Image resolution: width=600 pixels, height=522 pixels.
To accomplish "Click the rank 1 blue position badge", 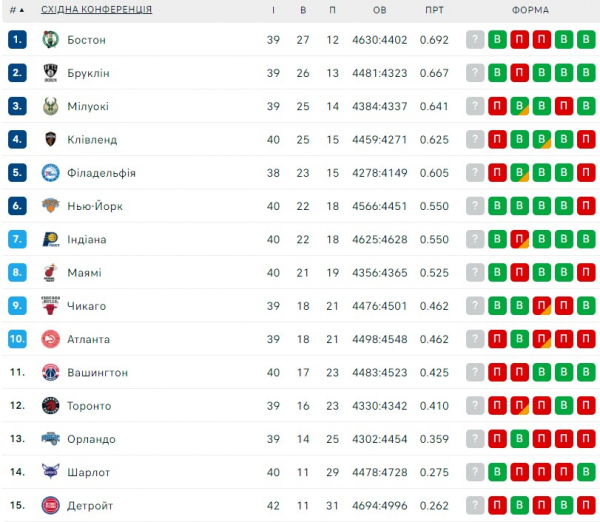I will (x=17, y=40).
